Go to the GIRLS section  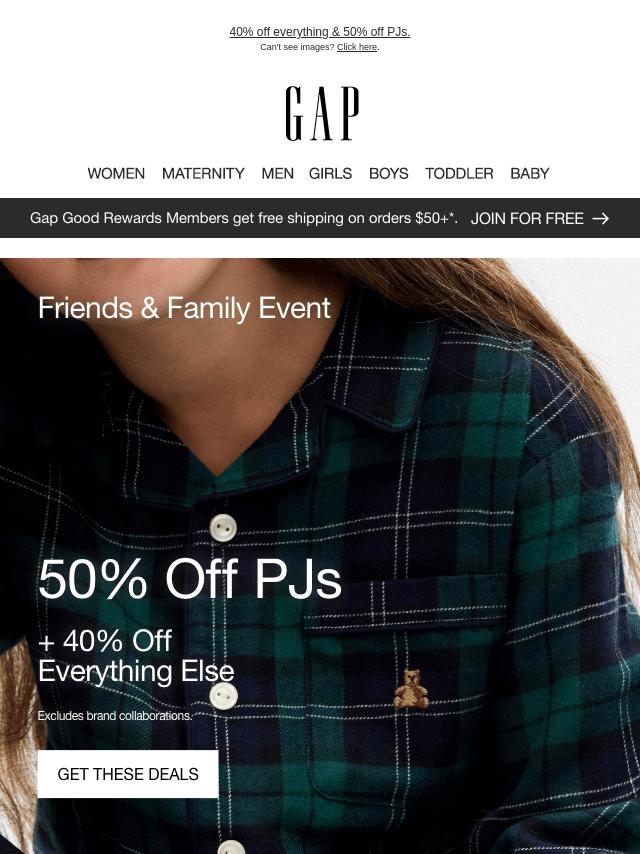click(330, 173)
